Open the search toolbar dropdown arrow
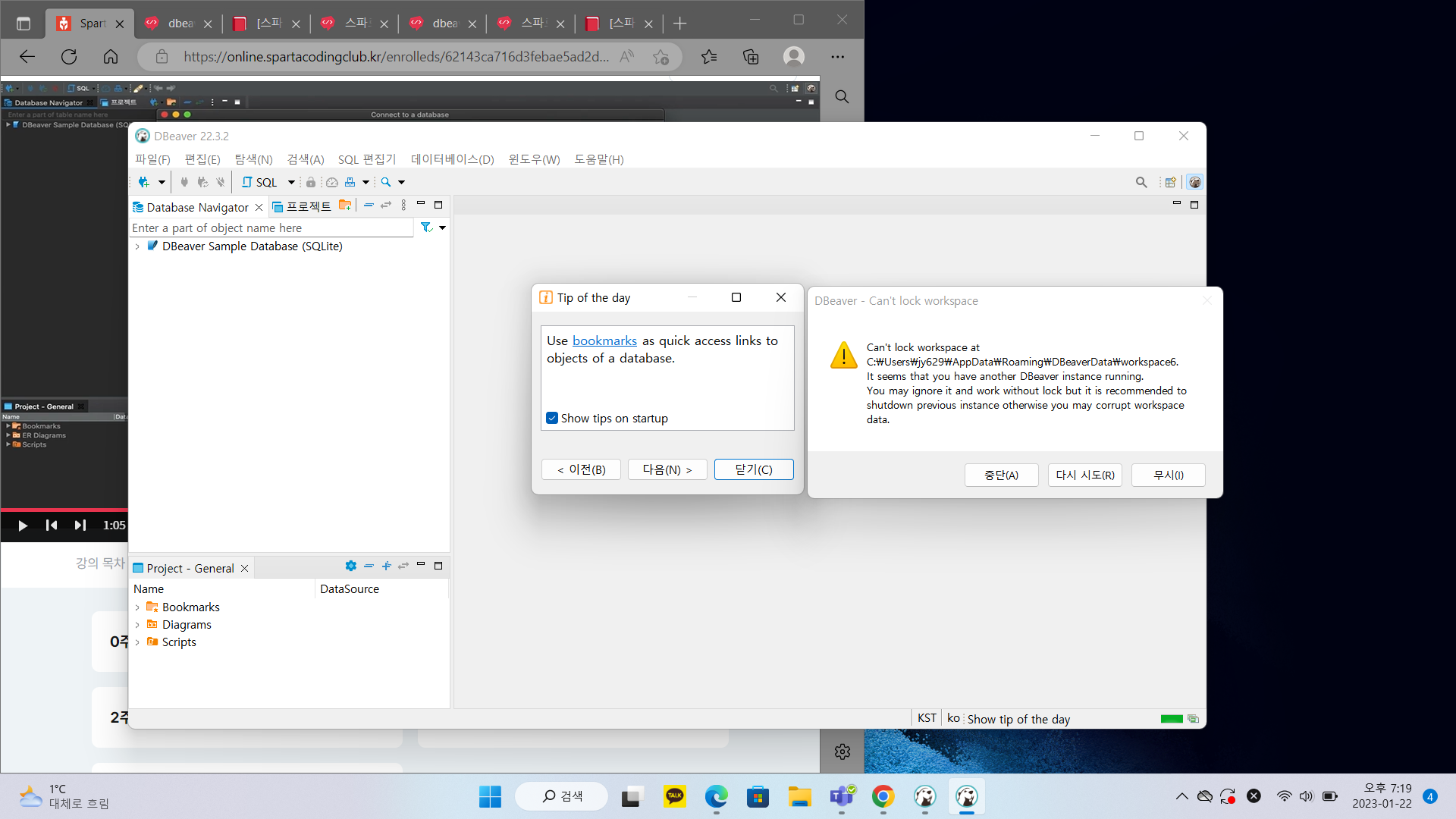This screenshot has width=1456, height=819. [402, 182]
